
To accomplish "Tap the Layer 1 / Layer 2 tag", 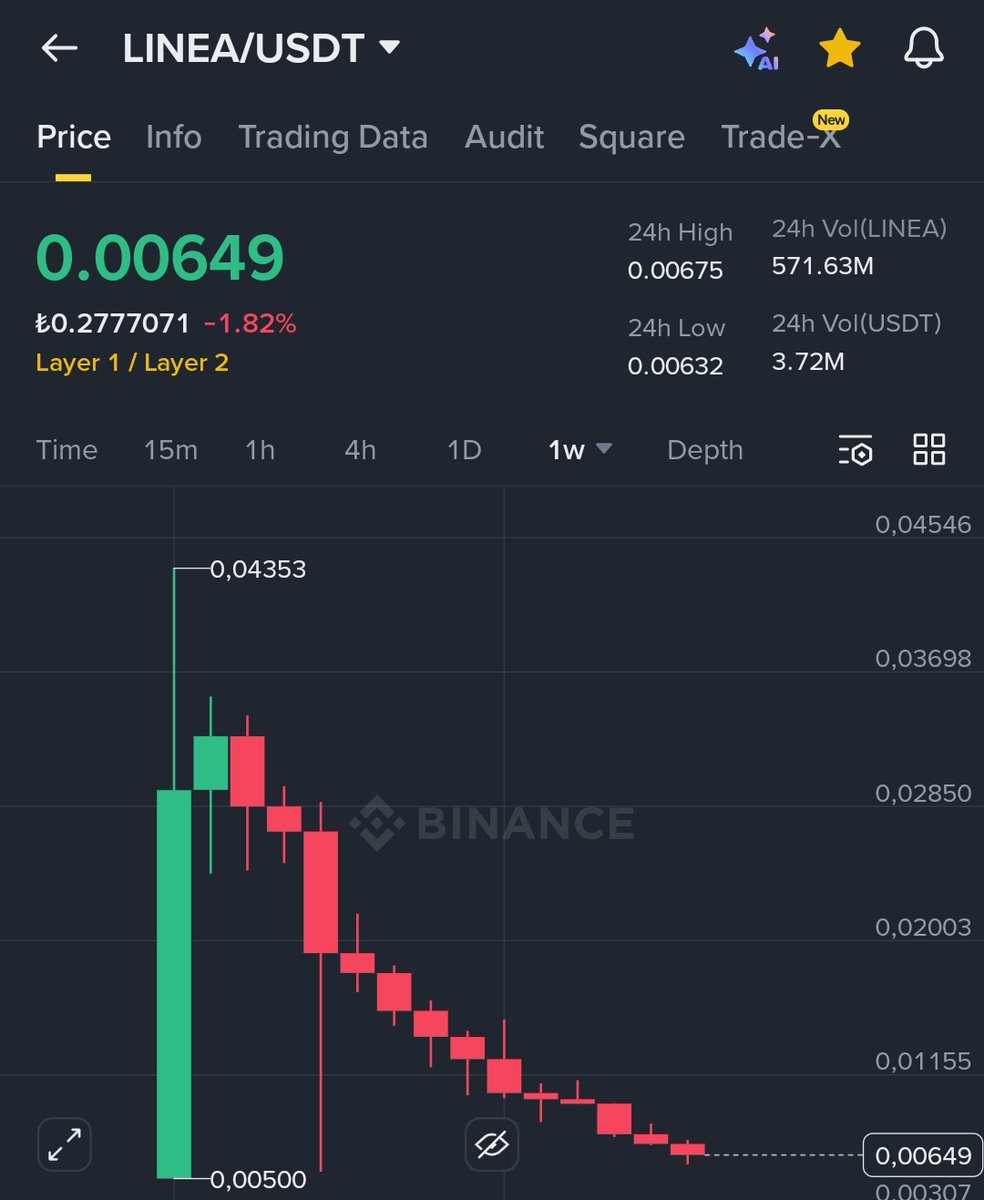I will point(131,363).
